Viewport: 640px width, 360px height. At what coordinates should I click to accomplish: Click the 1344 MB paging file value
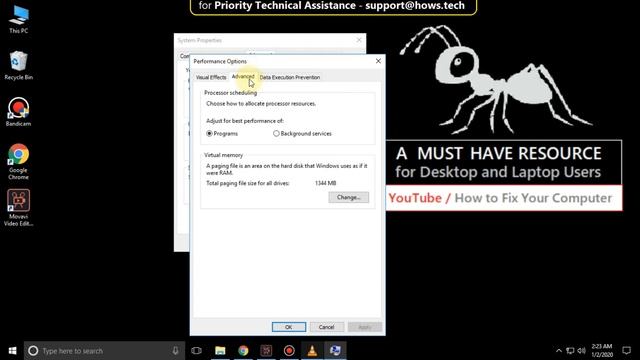[325, 183]
